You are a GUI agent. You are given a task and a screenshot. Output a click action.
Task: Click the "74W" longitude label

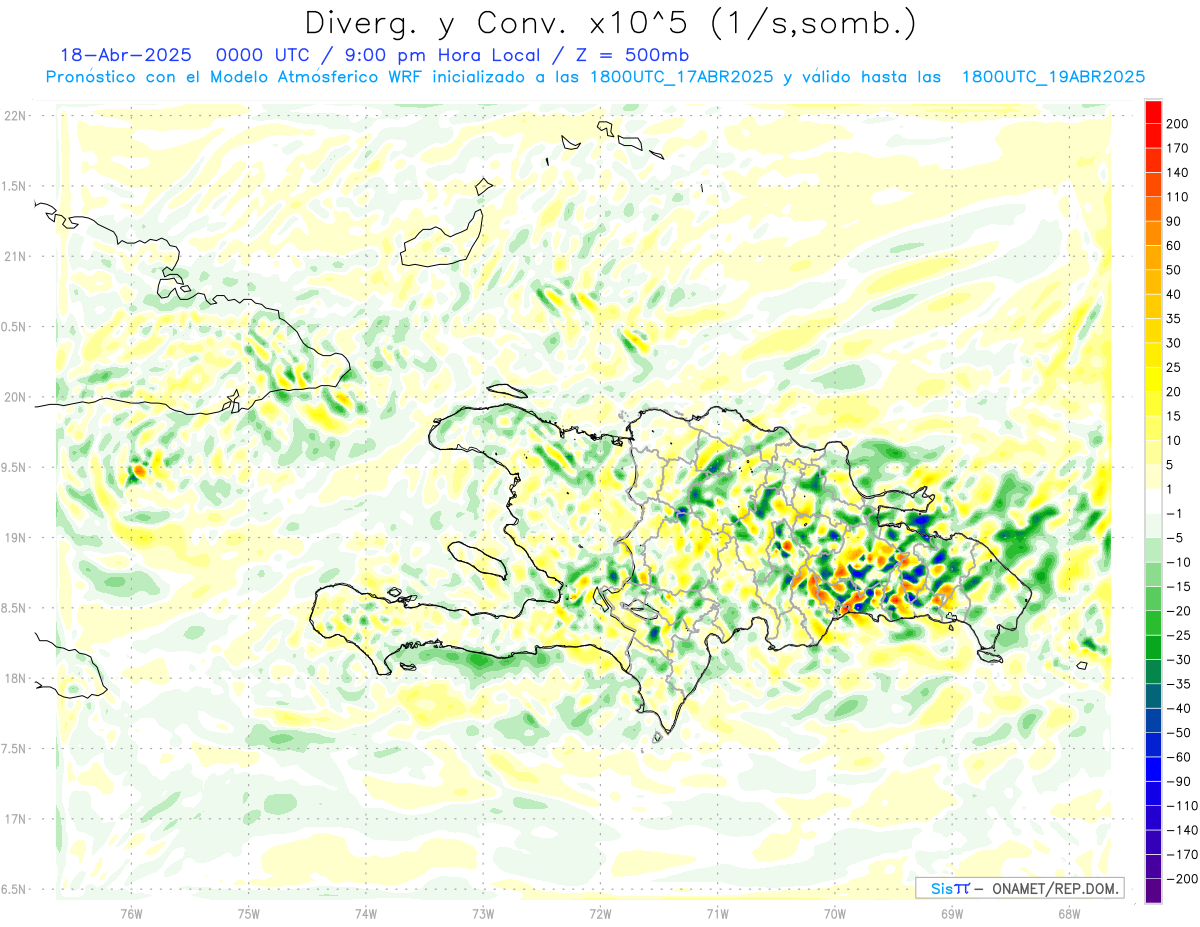366,913
